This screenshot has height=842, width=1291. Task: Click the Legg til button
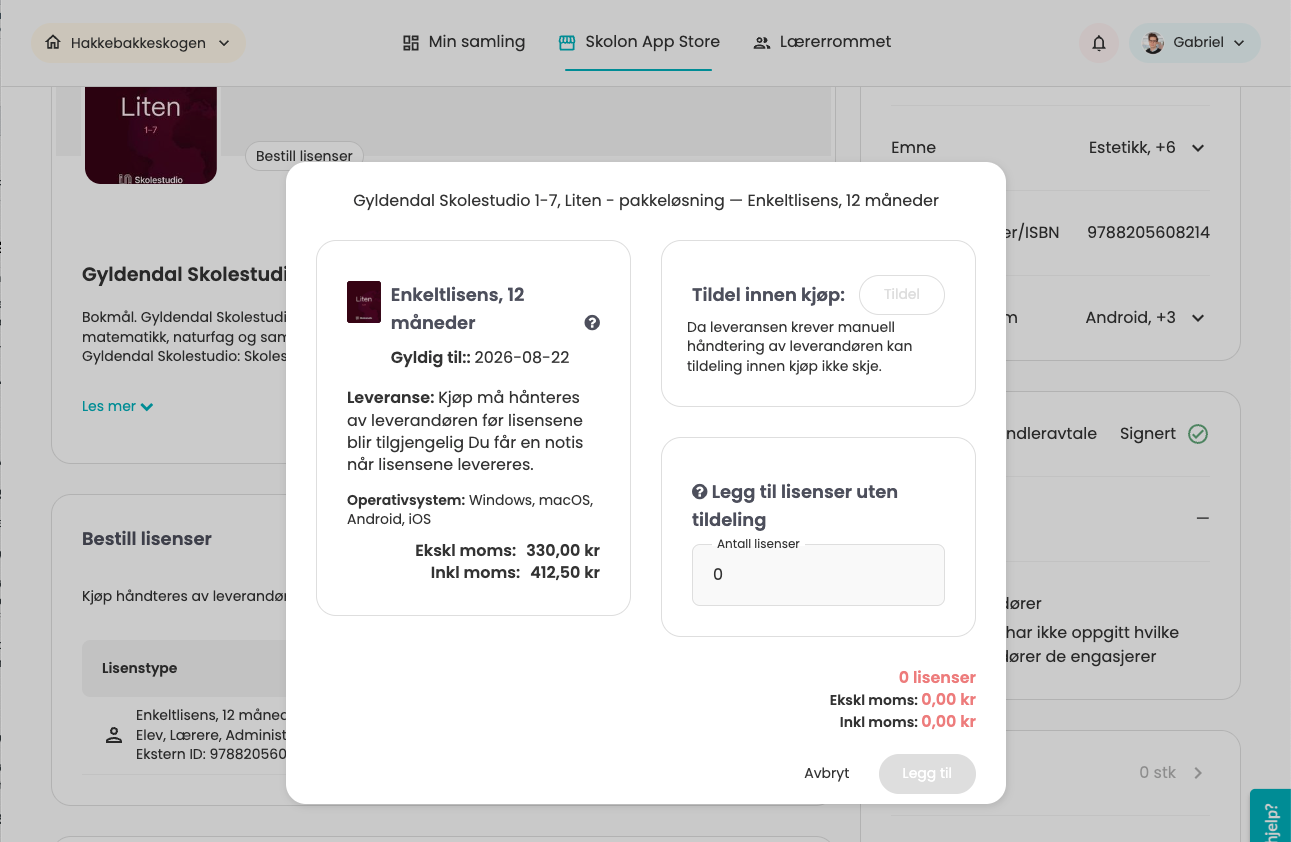(x=926, y=773)
